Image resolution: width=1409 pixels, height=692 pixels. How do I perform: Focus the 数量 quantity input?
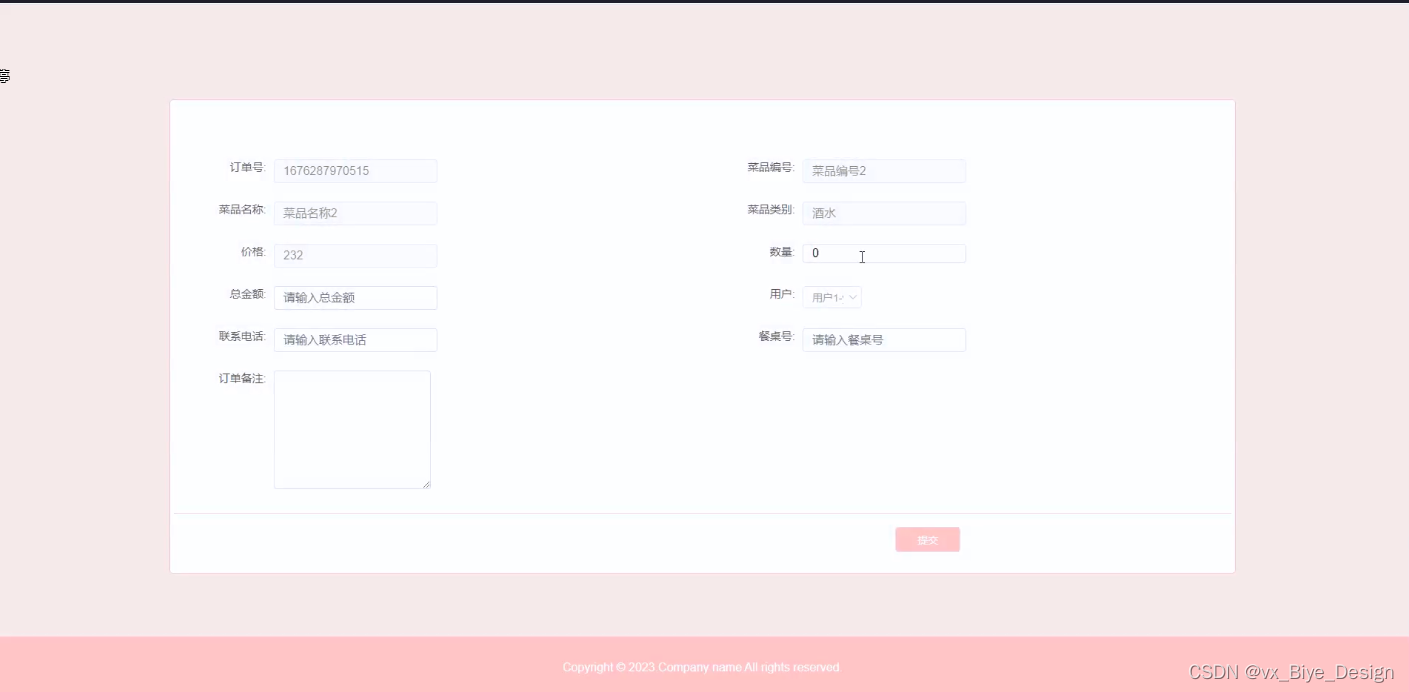[884, 253]
